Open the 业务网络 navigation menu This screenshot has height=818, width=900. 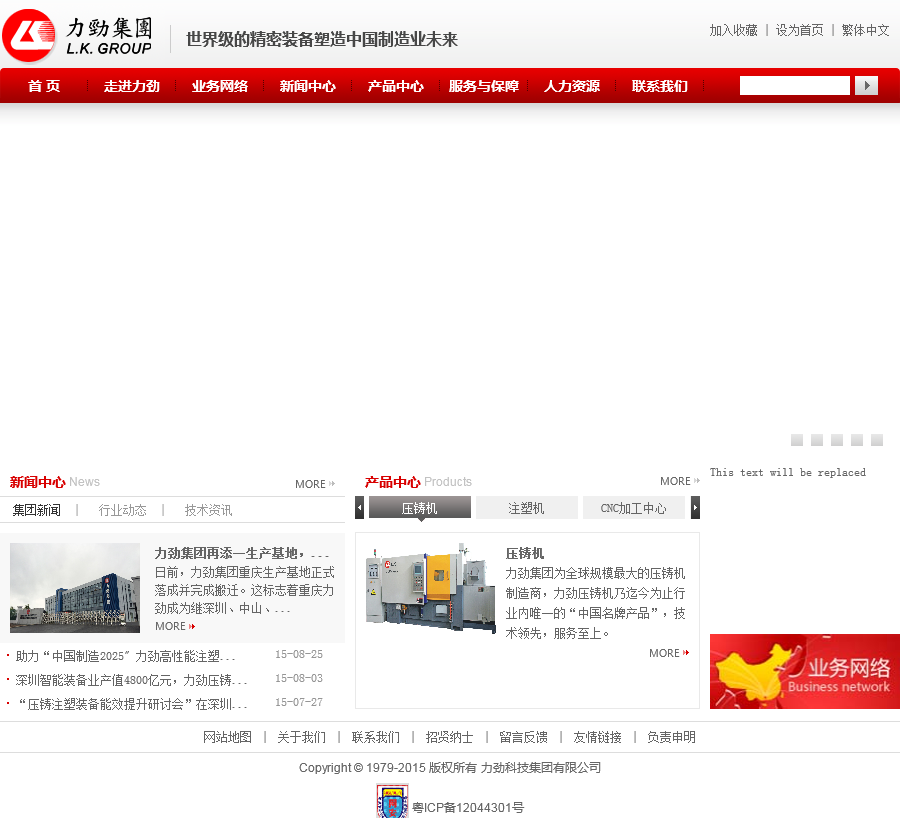click(x=220, y=86)
